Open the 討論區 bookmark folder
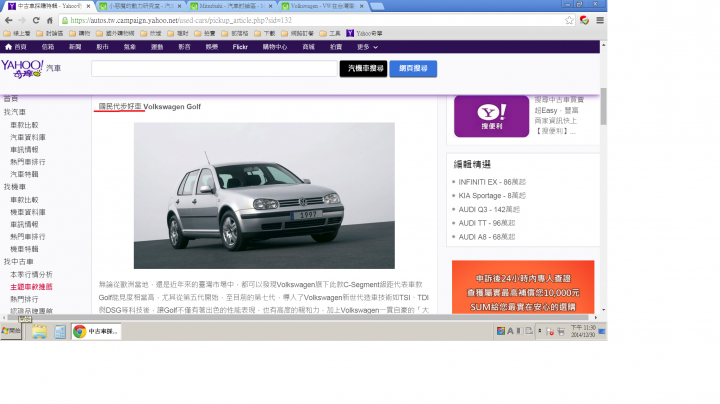The width and height of the screenshot is (720, 404). pyautogui.click(x=50, y=33)
